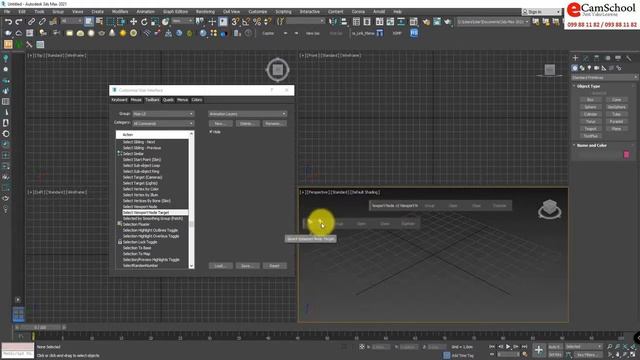Open the Rendering menu
Screen dimensions: 640x360
click(205, 12)
